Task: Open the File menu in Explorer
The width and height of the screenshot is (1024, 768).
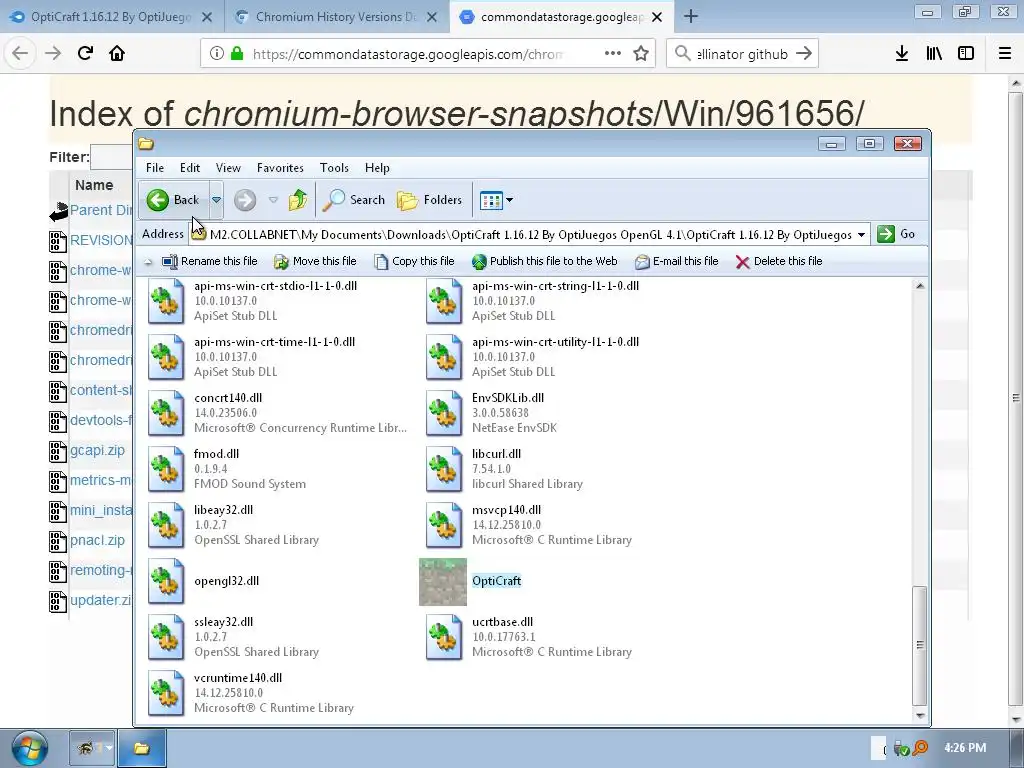Action: (155, 168)
